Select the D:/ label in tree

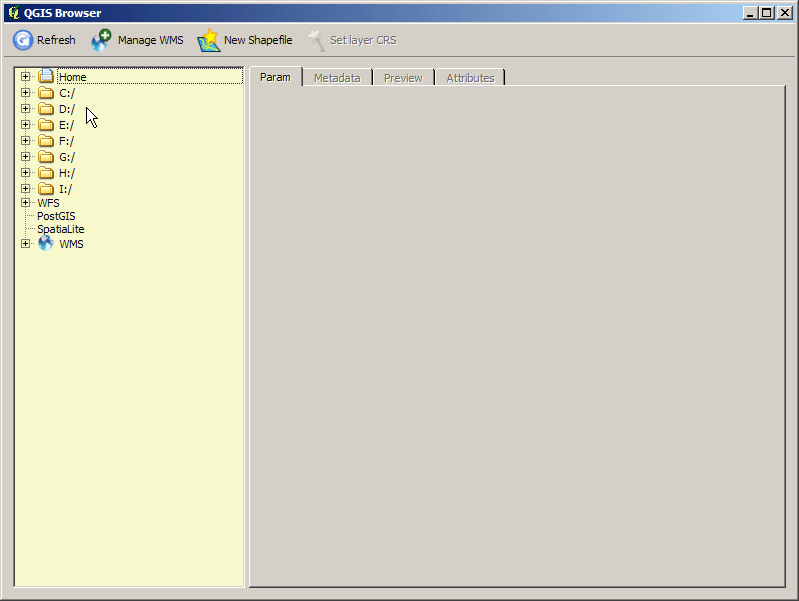click(67, 109)
